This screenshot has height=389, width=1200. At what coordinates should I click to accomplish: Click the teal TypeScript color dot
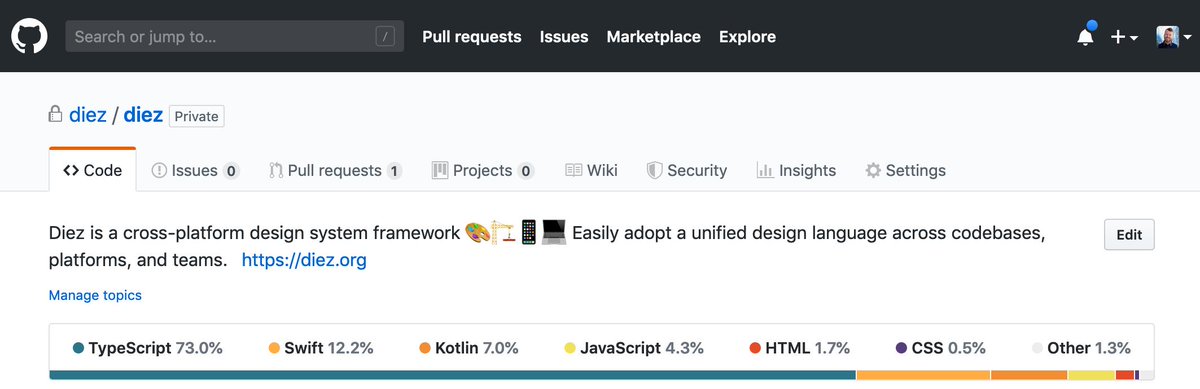[x=78, y=349]
